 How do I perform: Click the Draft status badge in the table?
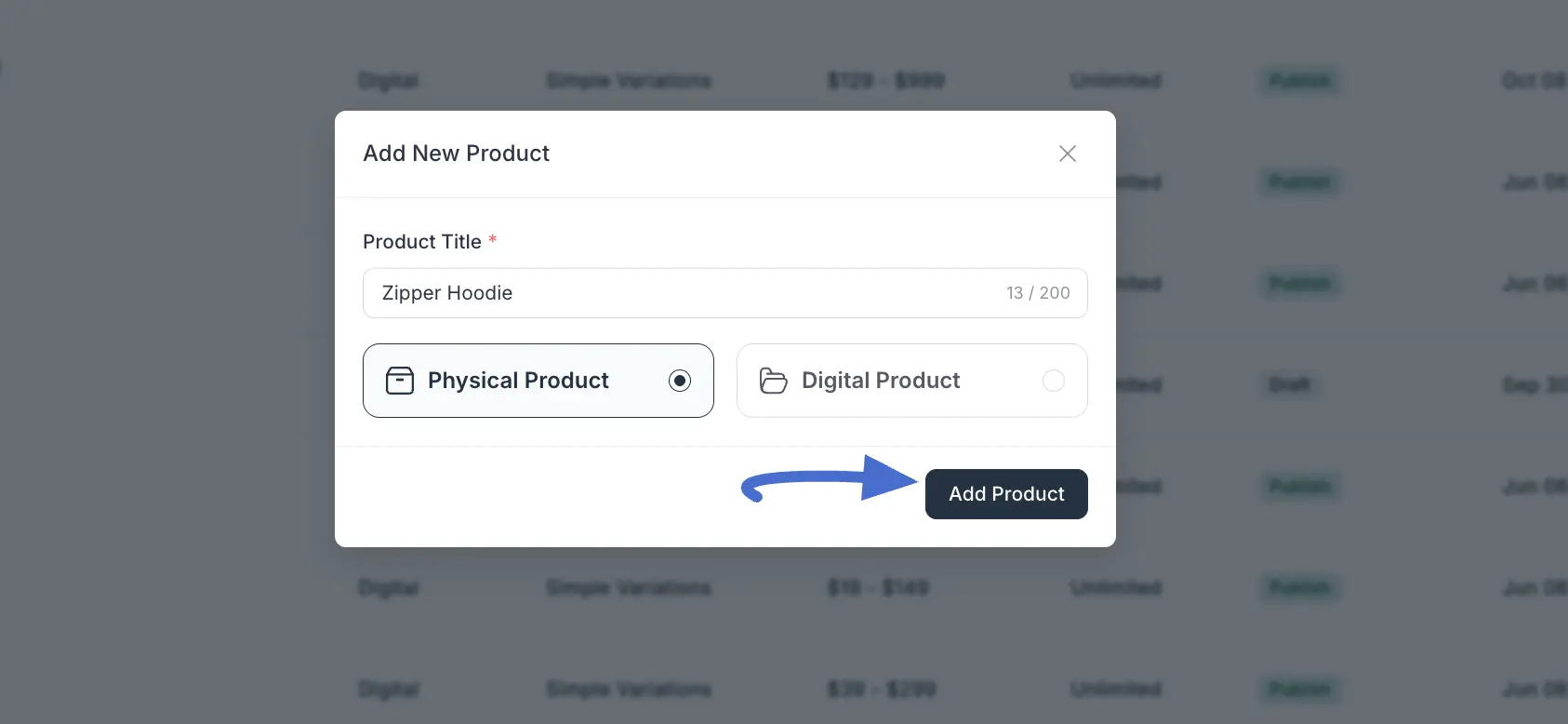click(x=1288, y=384)
